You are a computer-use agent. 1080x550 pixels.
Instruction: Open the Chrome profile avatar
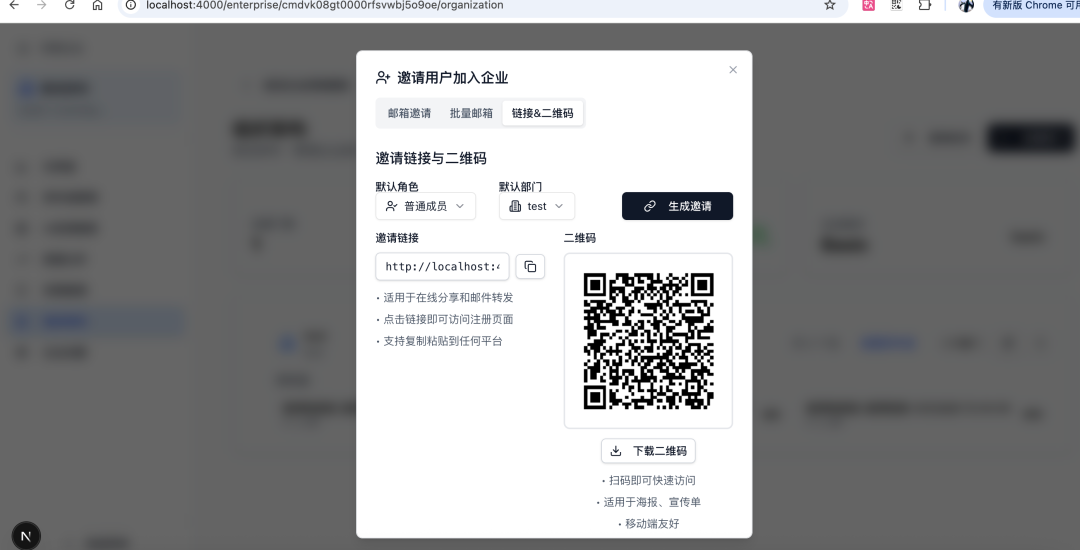[966, 5]
